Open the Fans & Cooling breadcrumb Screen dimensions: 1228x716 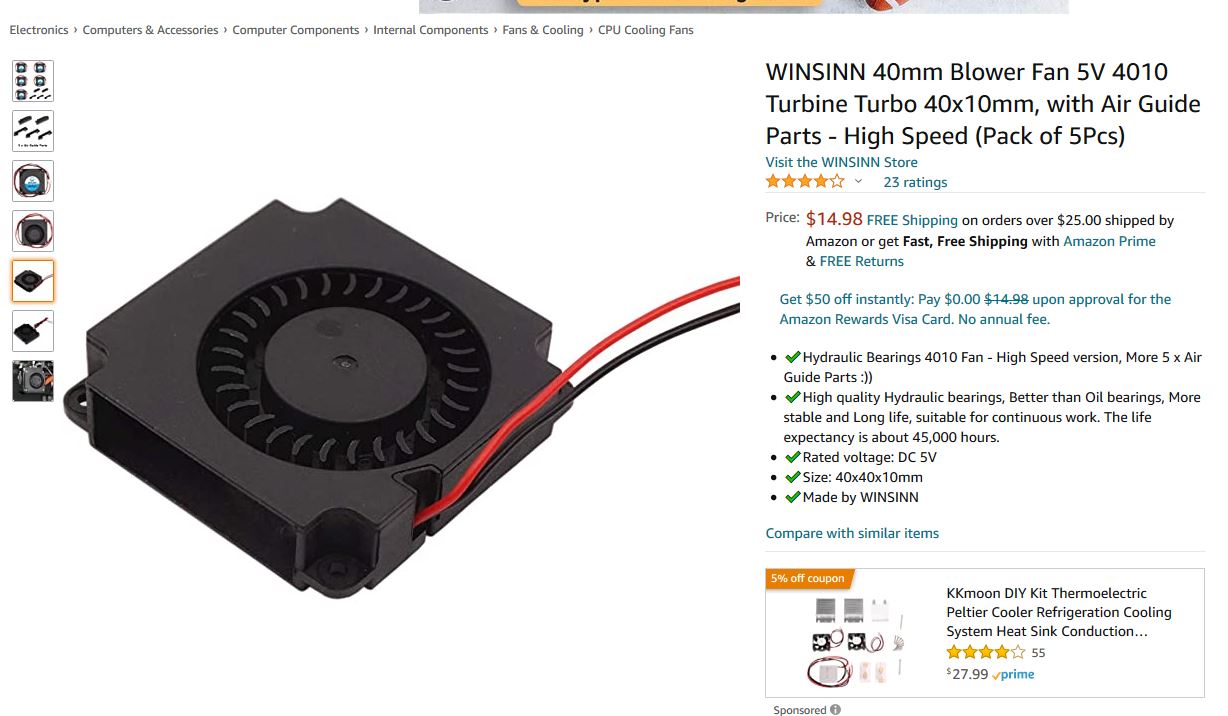(x=543, y=30)
